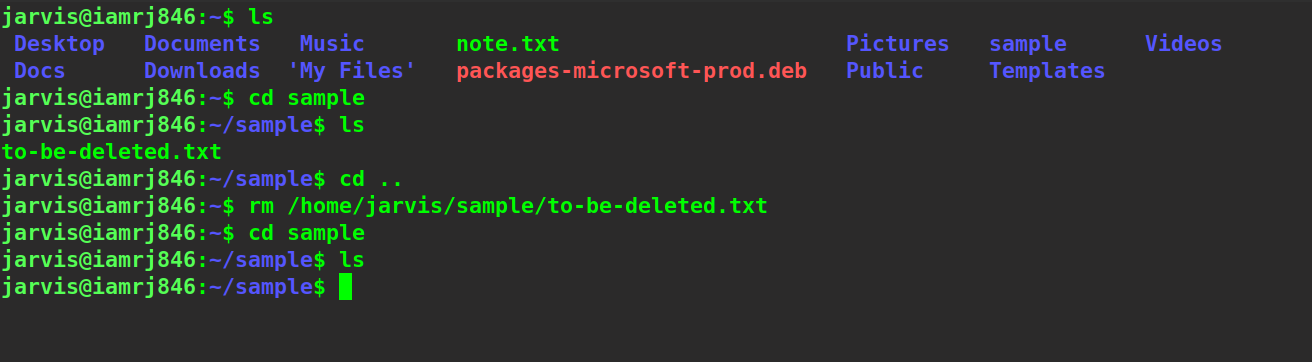This screenshot has width=1312, height=362.
Task: Click the Docs directory entry
Action: (40, 71)
